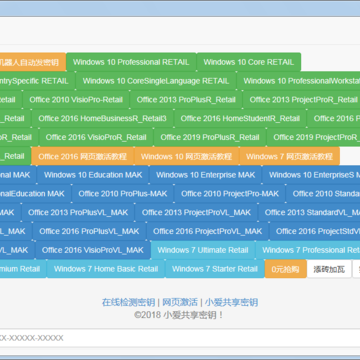Open Office 2016 VisioProVL_MAK button
The width and height of the screenshot is (360, 360).
(93, 250)
